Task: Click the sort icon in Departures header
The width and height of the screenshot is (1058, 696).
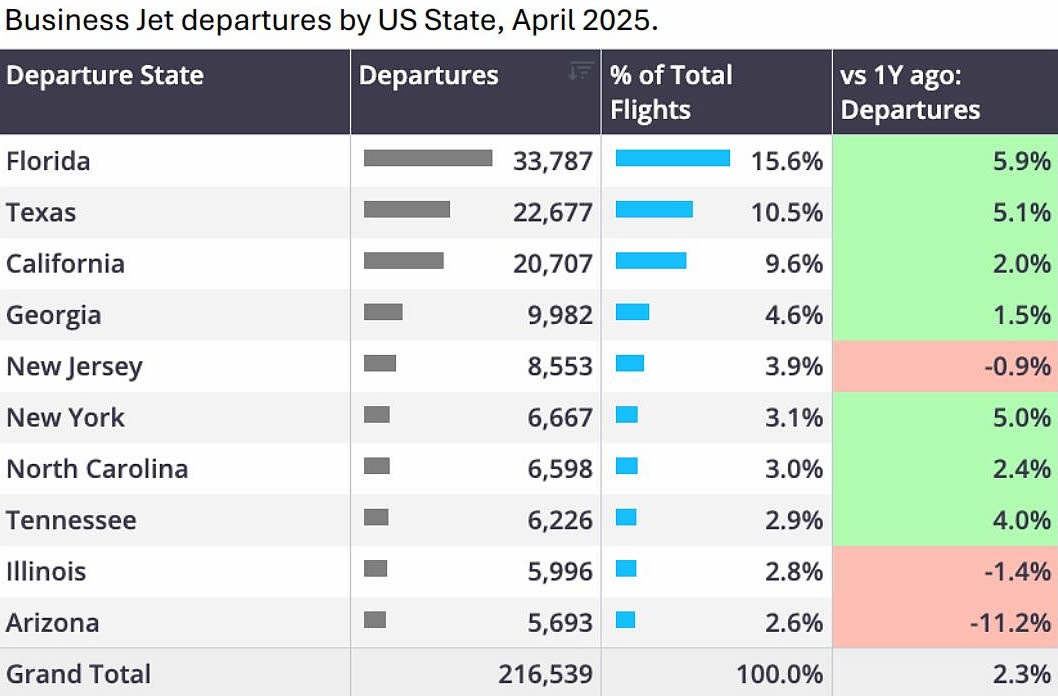Action: (581, 70)
